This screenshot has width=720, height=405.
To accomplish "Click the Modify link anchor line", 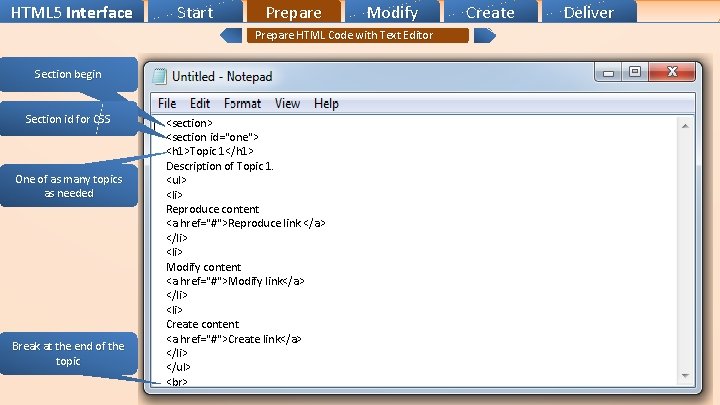I will tap(235, 281).
